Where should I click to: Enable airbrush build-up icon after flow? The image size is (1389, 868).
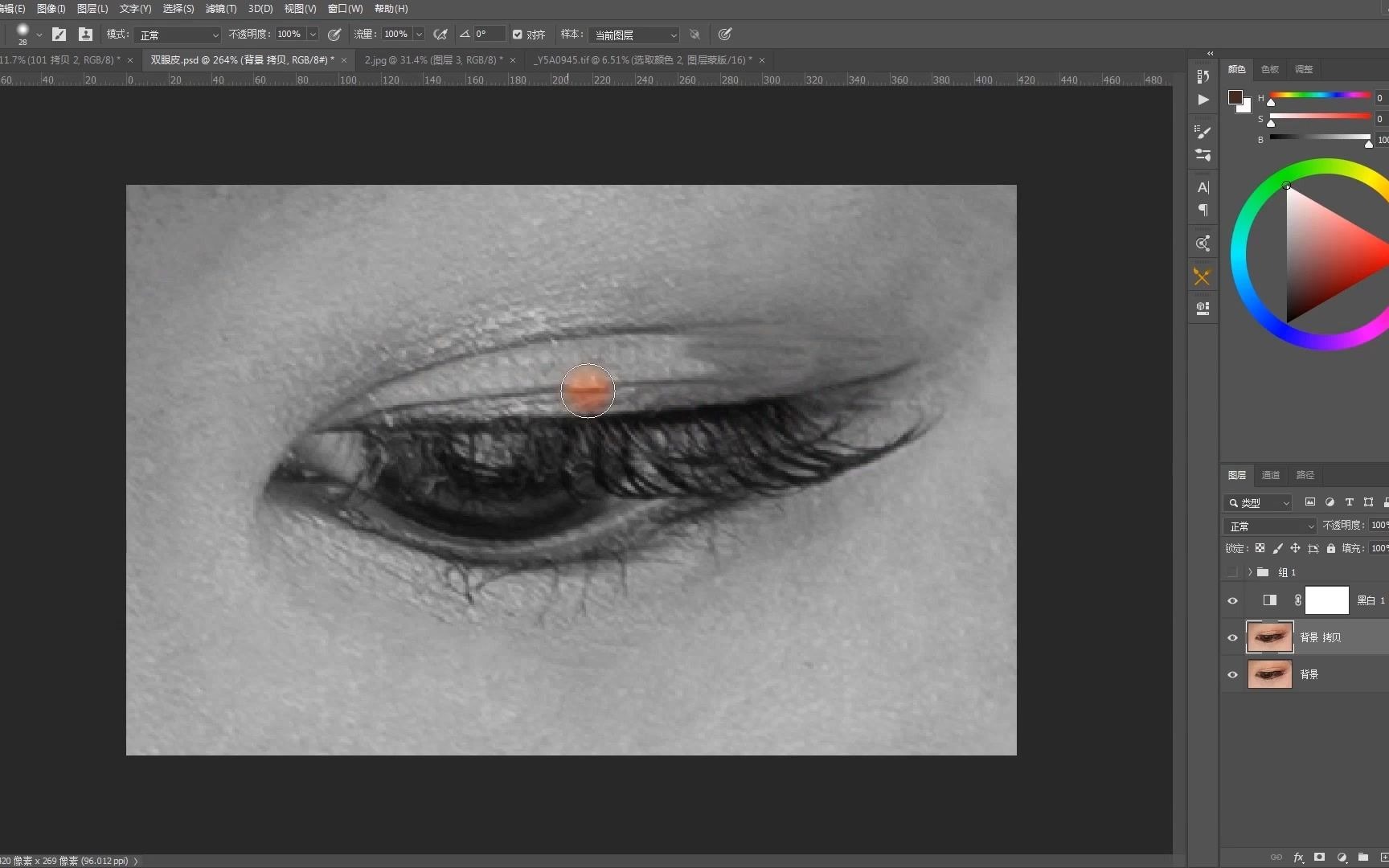440,35
